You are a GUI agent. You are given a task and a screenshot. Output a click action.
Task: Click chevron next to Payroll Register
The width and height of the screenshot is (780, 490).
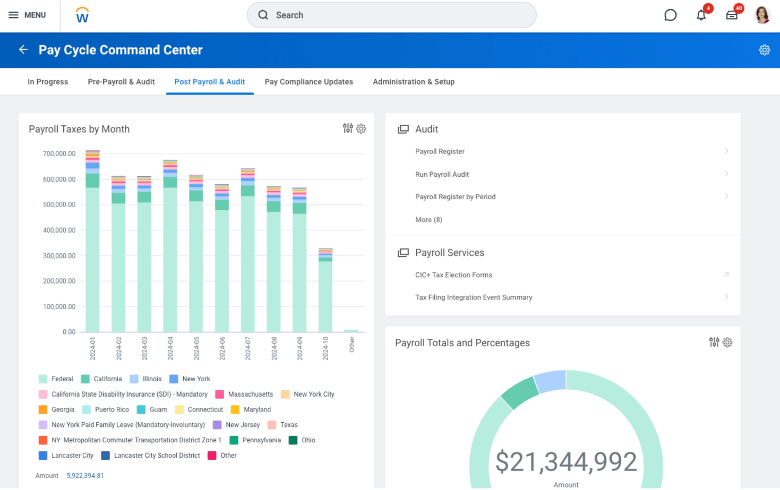726,151
